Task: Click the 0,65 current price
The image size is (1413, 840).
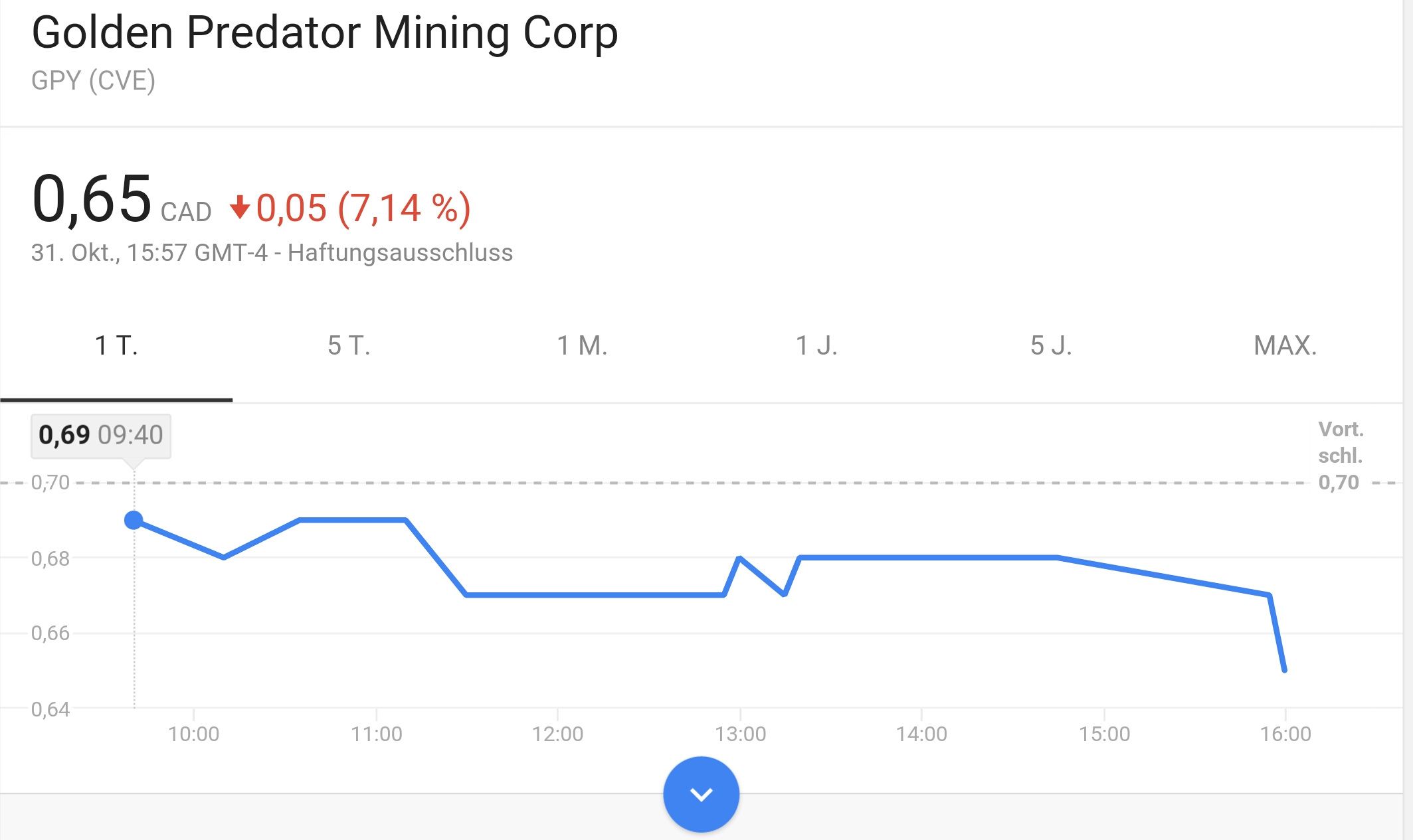Action: coord(92,199)
